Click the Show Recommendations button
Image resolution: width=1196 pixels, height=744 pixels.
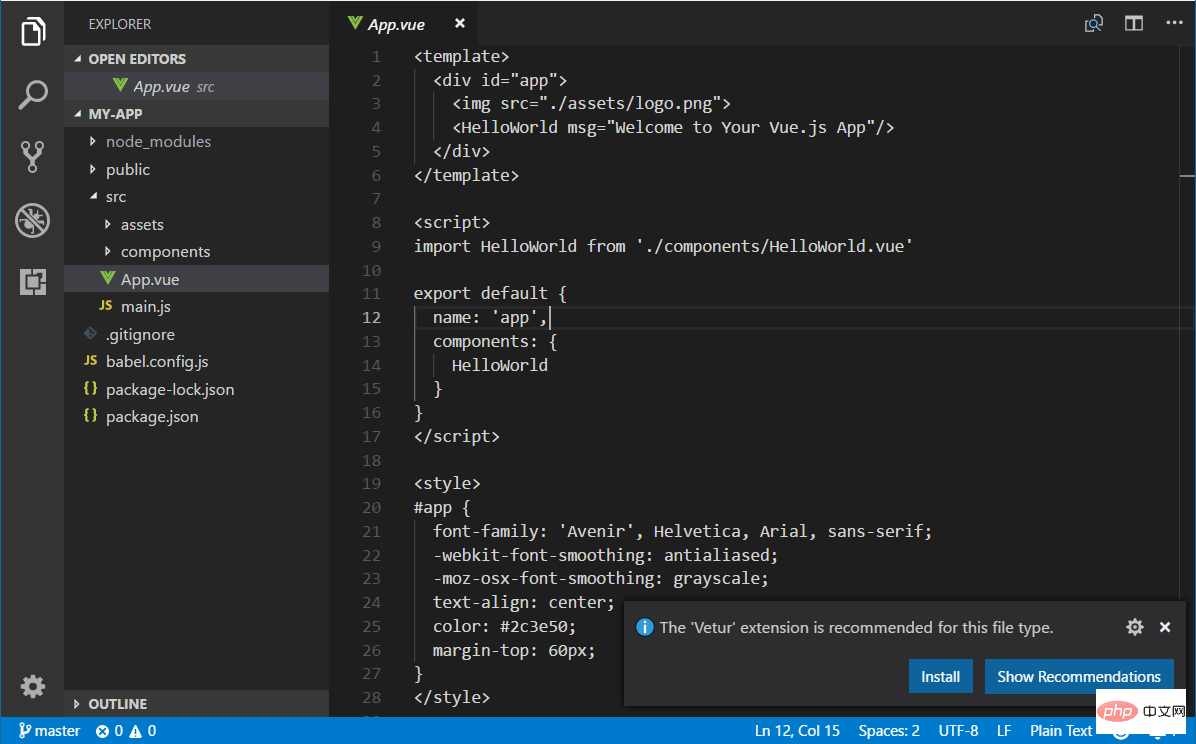pos(1078,677)
